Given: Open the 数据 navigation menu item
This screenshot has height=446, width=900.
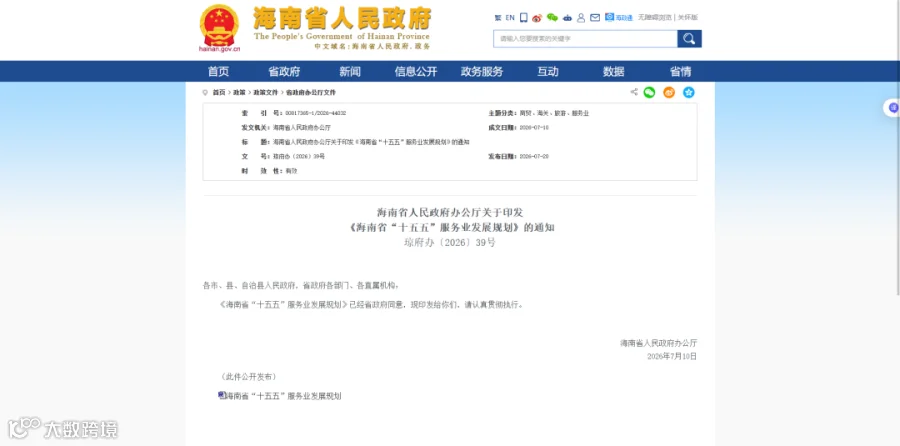Looking at the screenshot, I should (x=614, y=72).
